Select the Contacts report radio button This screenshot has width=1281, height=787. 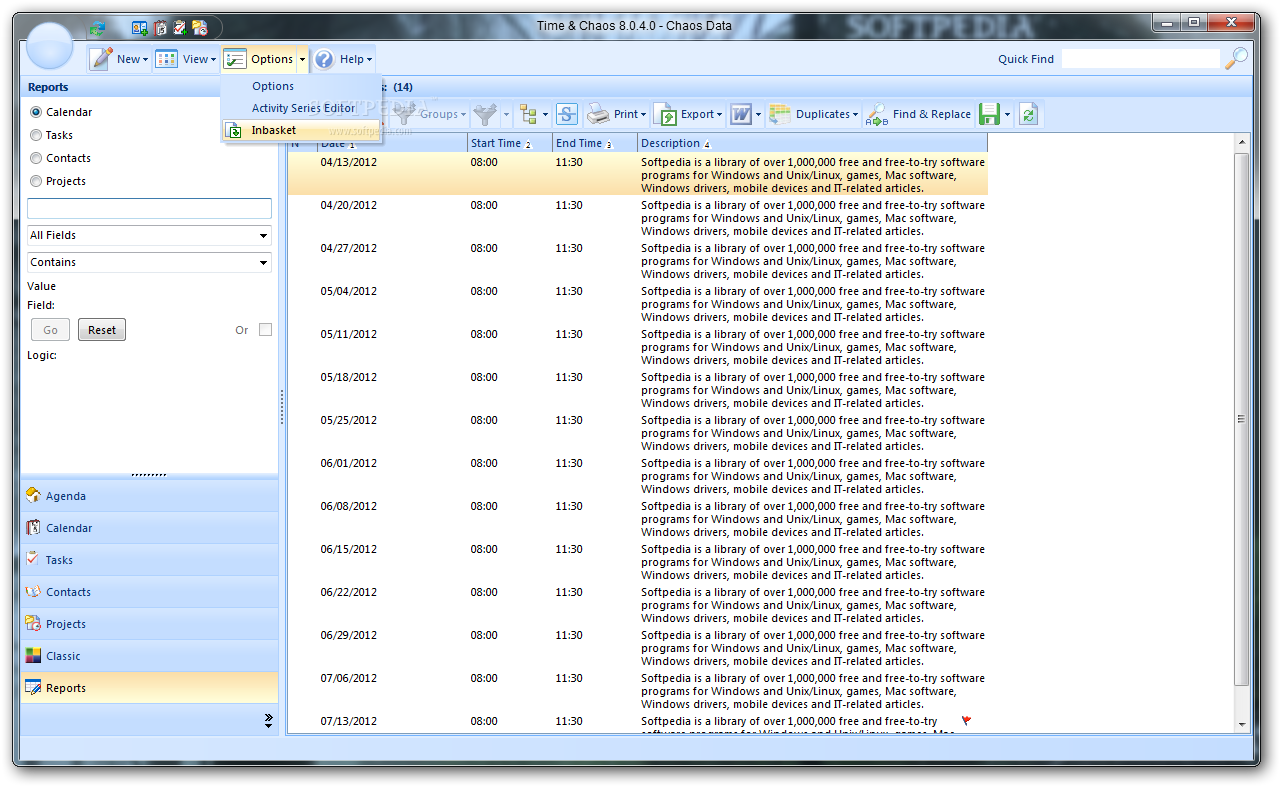pos(36,158)
